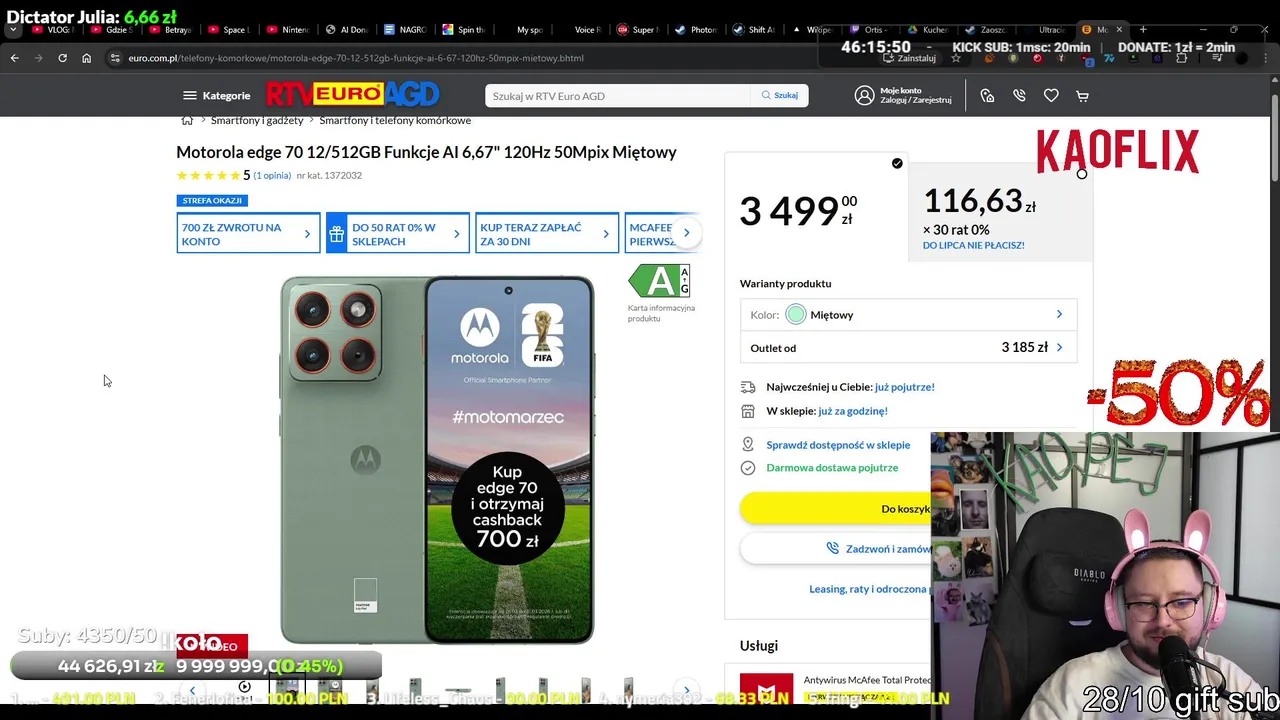Click the main Motorola phone image
Screen dimensions: 1280x720
pyautogui.click(x=438, y=460)
